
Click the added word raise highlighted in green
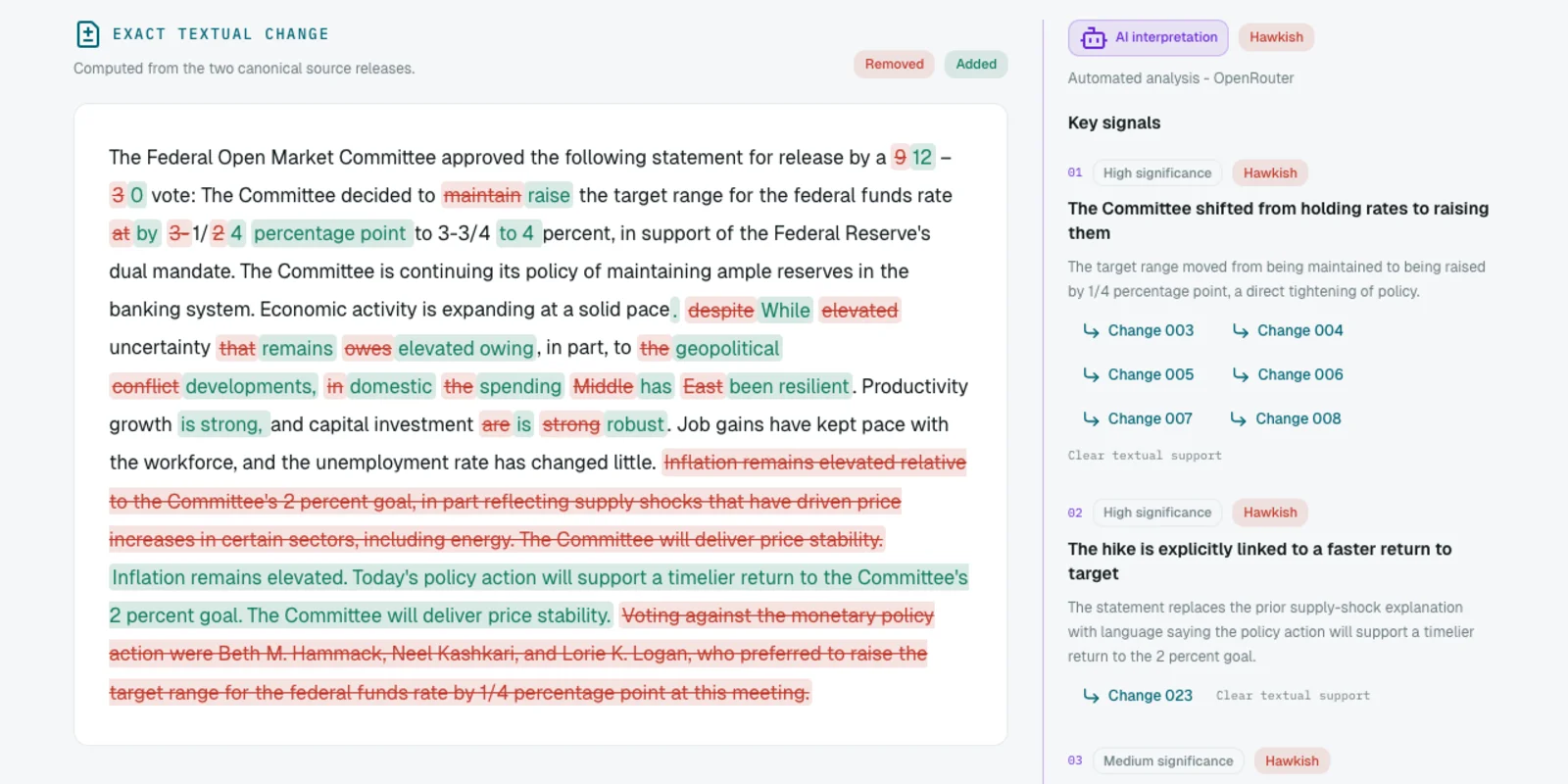click(549, 195)
